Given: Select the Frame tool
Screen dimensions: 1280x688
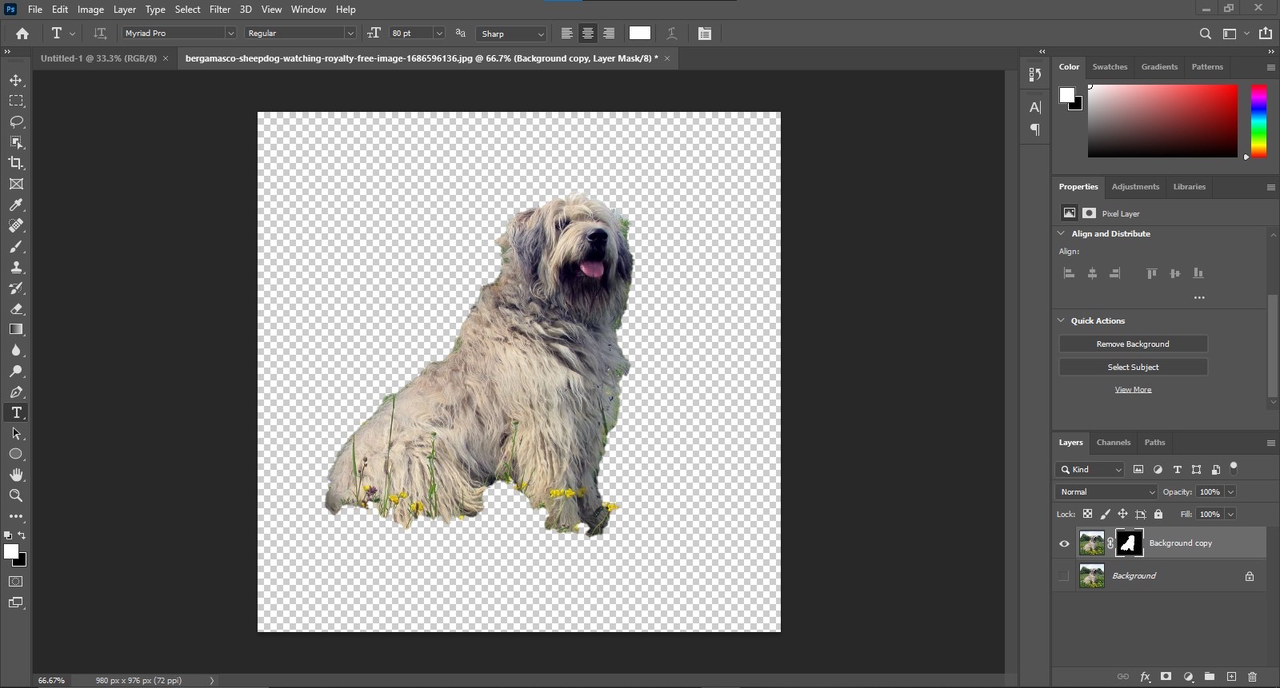Looking at the screenshot, I should click(x=16, y=184).
